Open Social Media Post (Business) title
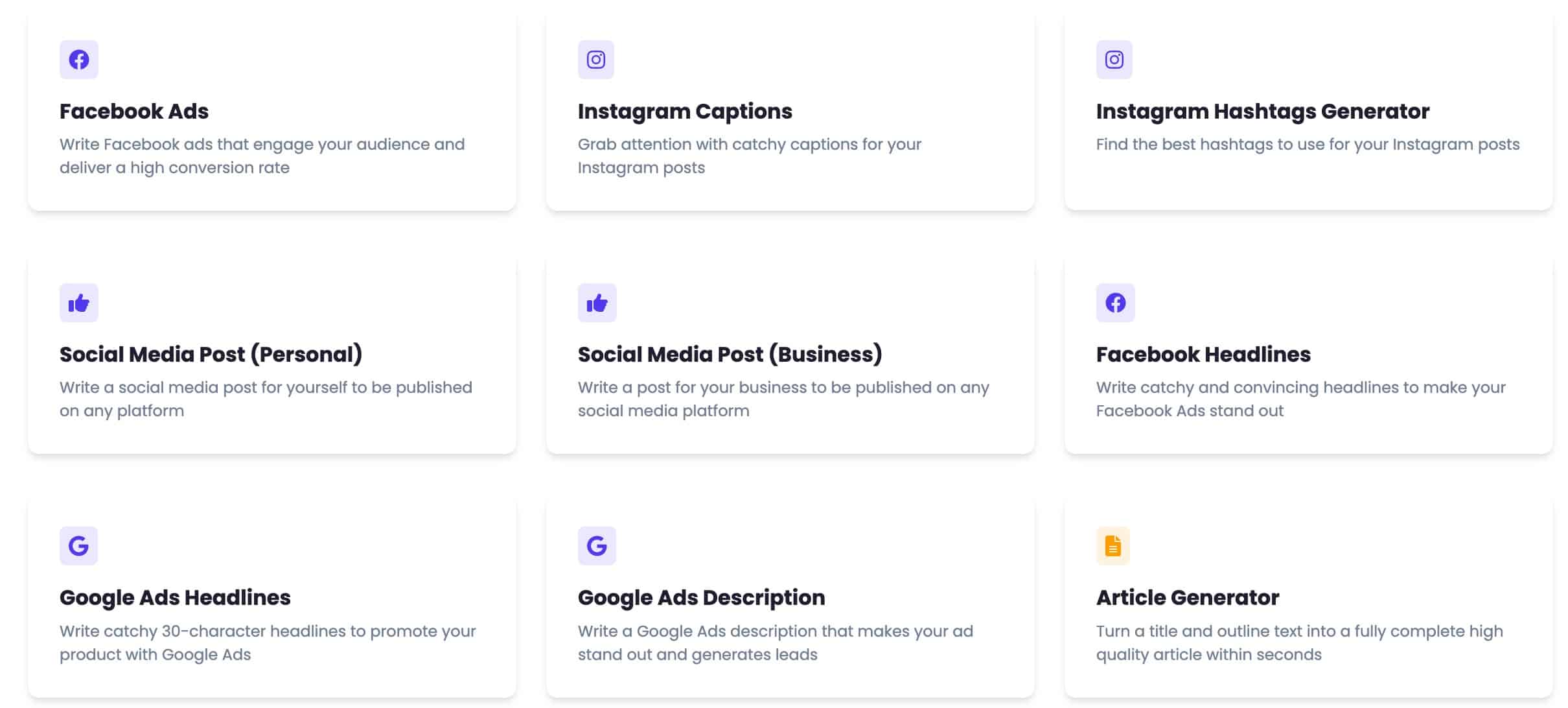Viewport: 1568px width, 708px height. point(730,355)
